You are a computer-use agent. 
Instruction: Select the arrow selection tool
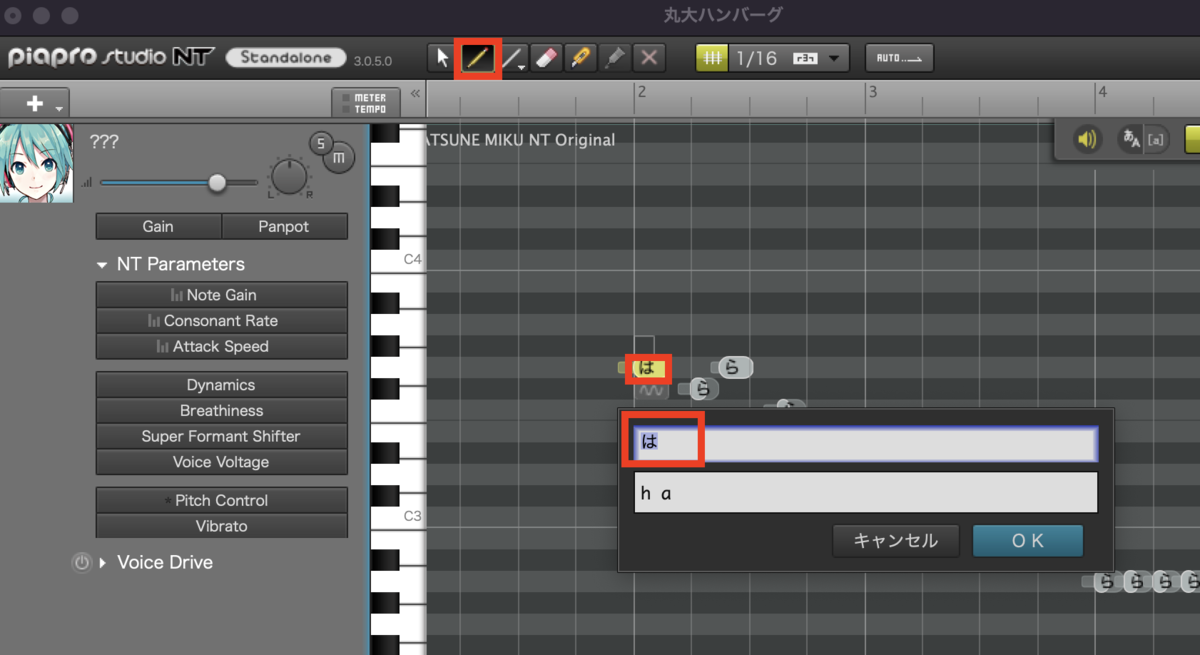(441, 58)
